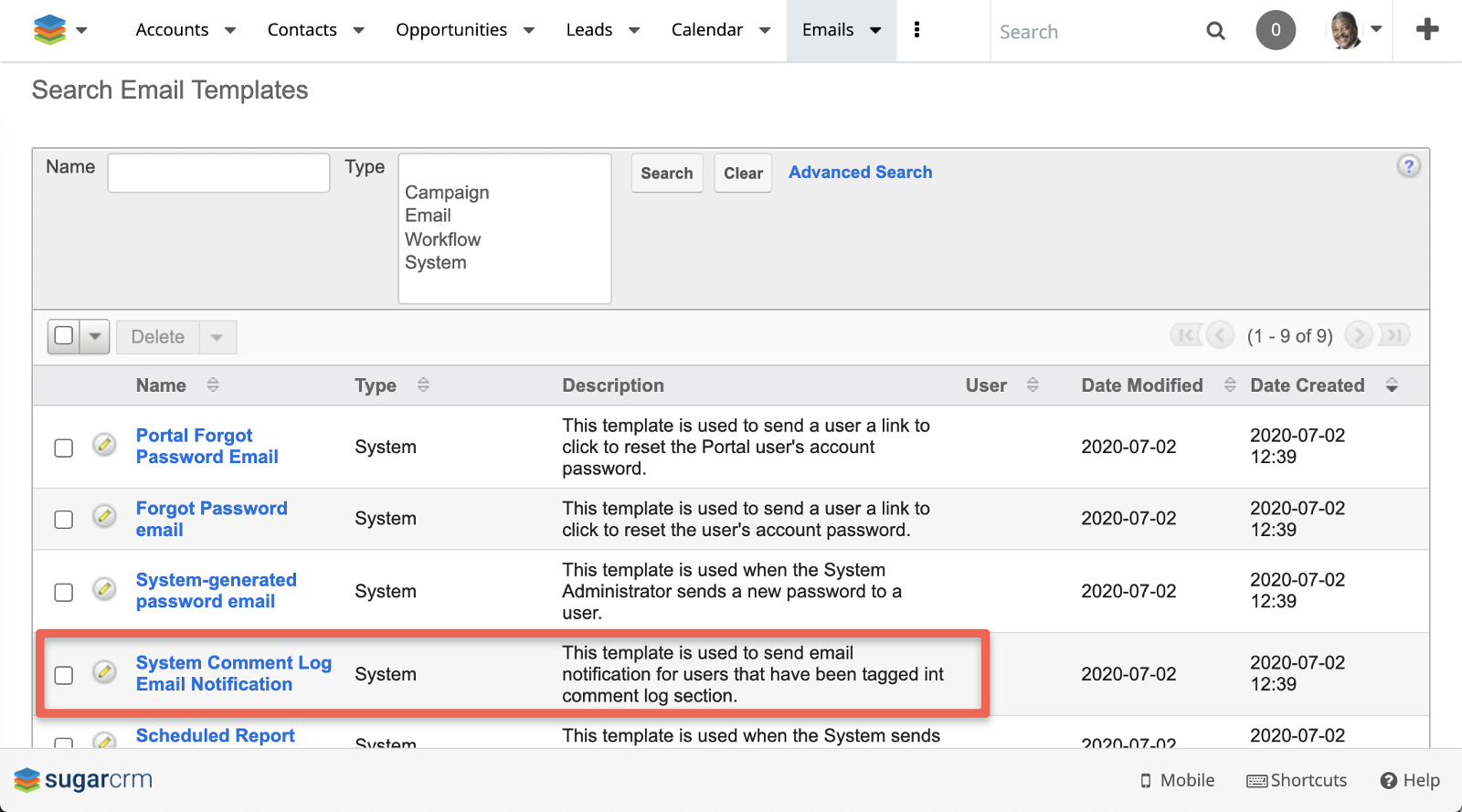Focus the Name filter text field

click(218, 173)
